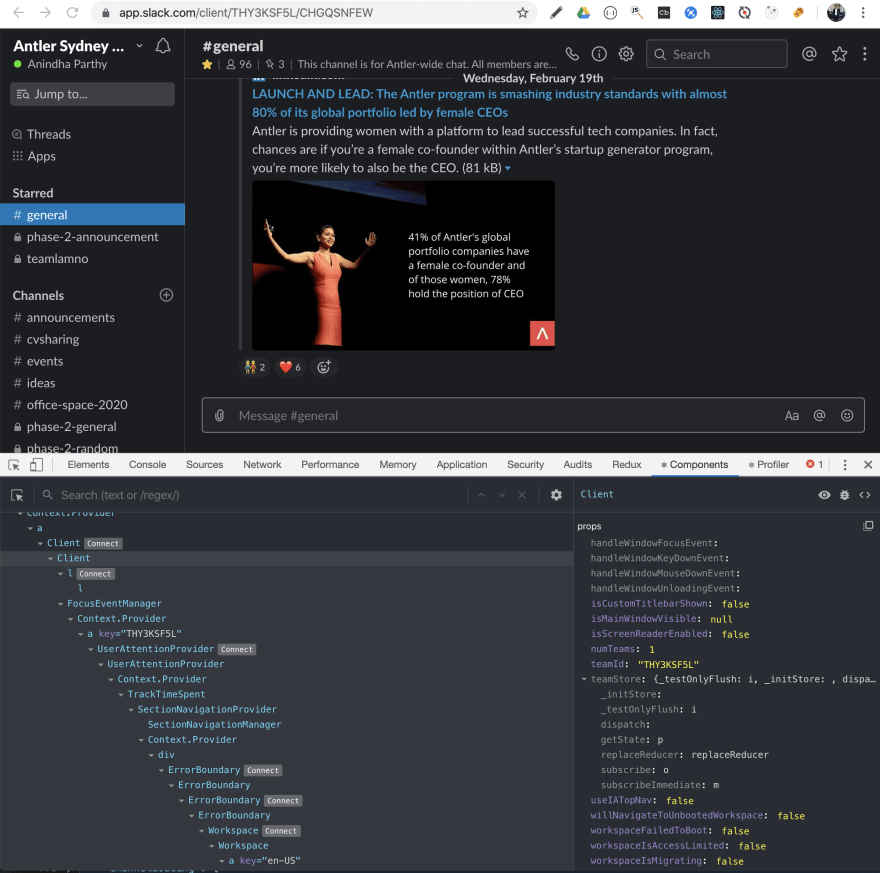Collapse UserAttentionProvider Connect node
The width and height of the screenshot is (880, 873).
(x=91, y=649)
